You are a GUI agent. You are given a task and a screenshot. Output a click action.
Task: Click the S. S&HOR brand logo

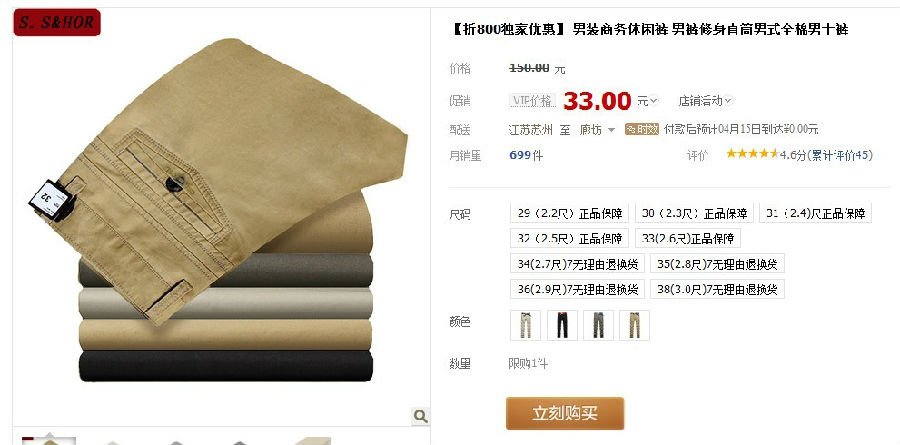point(57,22)
